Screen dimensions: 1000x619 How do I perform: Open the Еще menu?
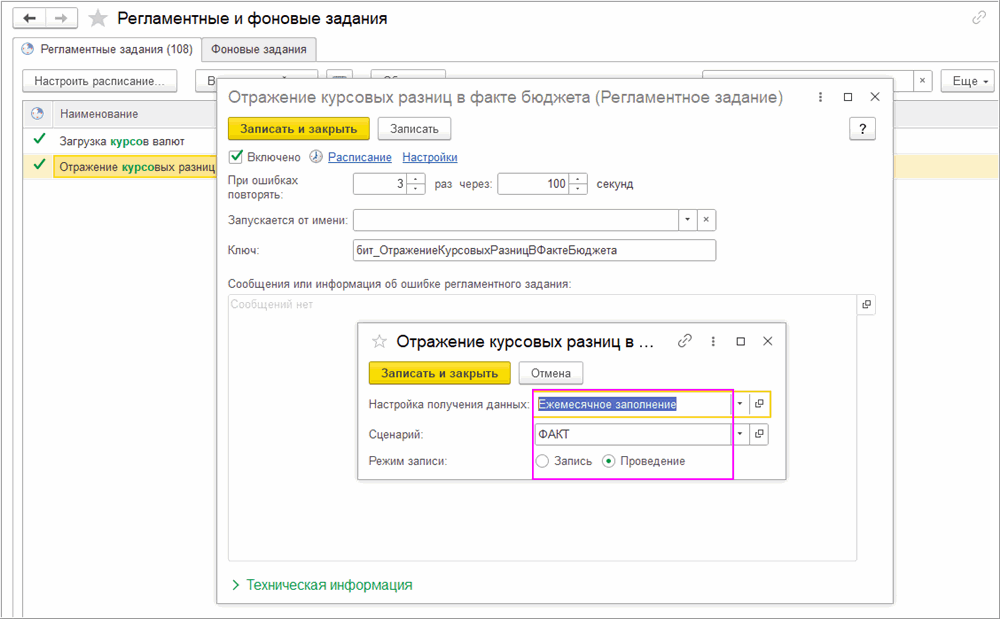tap(971, 81)
